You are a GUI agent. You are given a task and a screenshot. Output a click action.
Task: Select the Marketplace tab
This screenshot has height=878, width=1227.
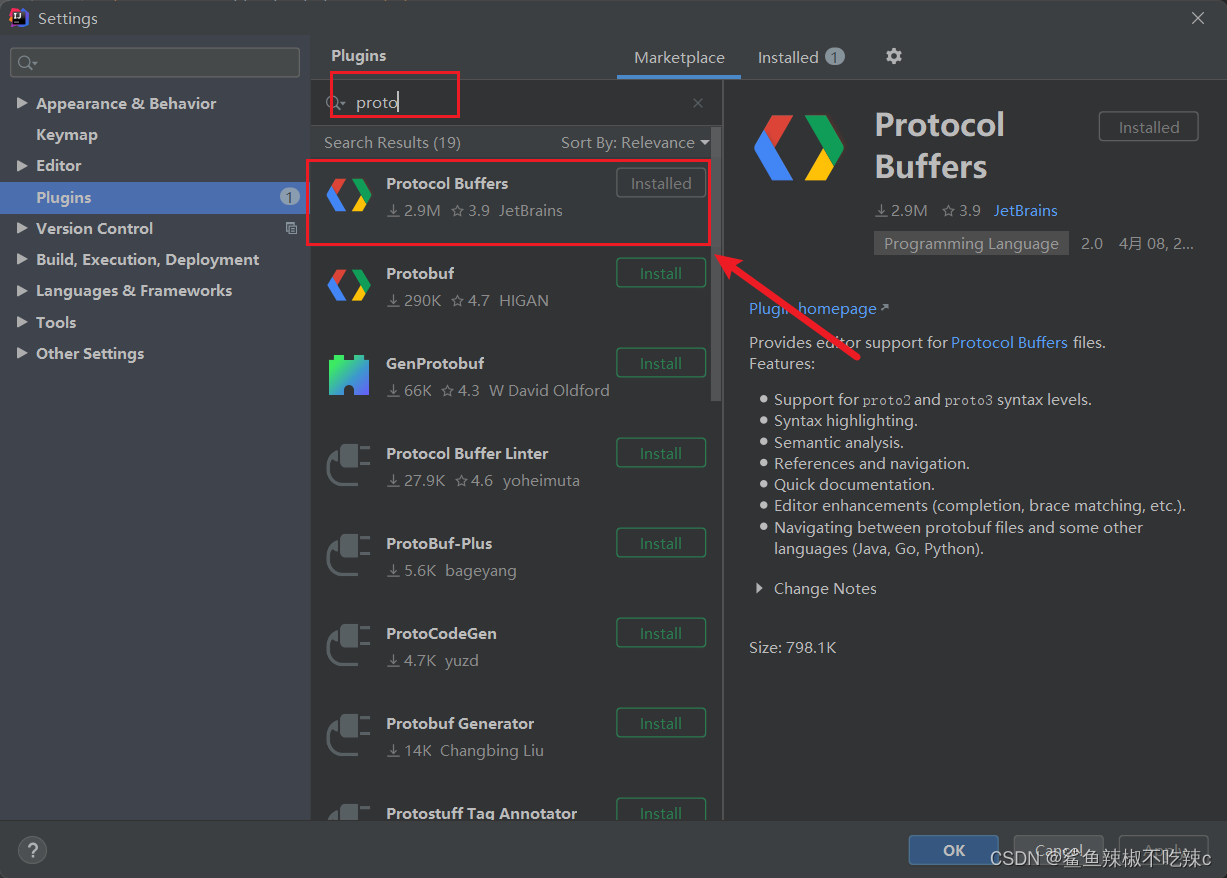coord(678,58)
